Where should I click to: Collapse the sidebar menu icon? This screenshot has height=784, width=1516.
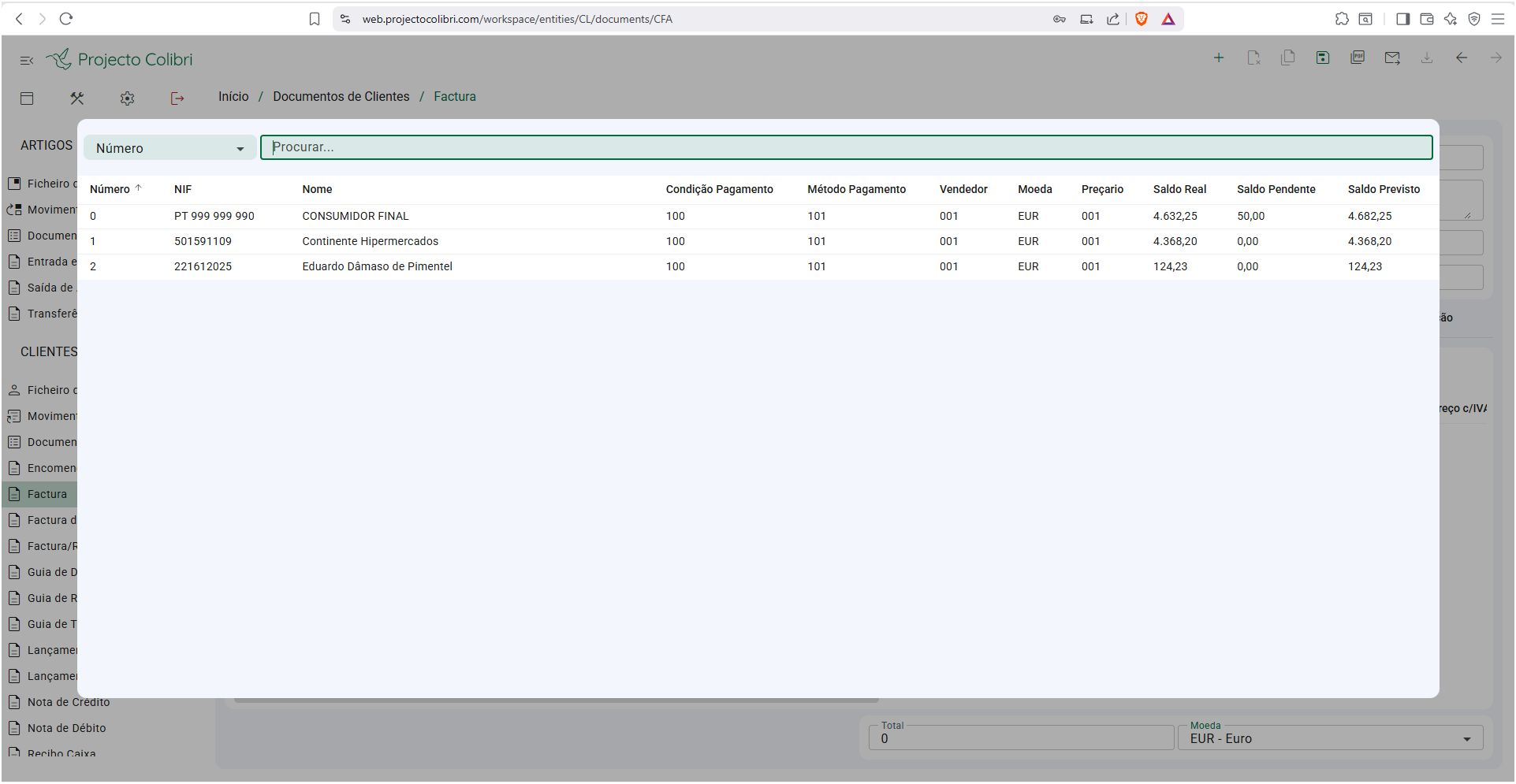coord(27,60)
